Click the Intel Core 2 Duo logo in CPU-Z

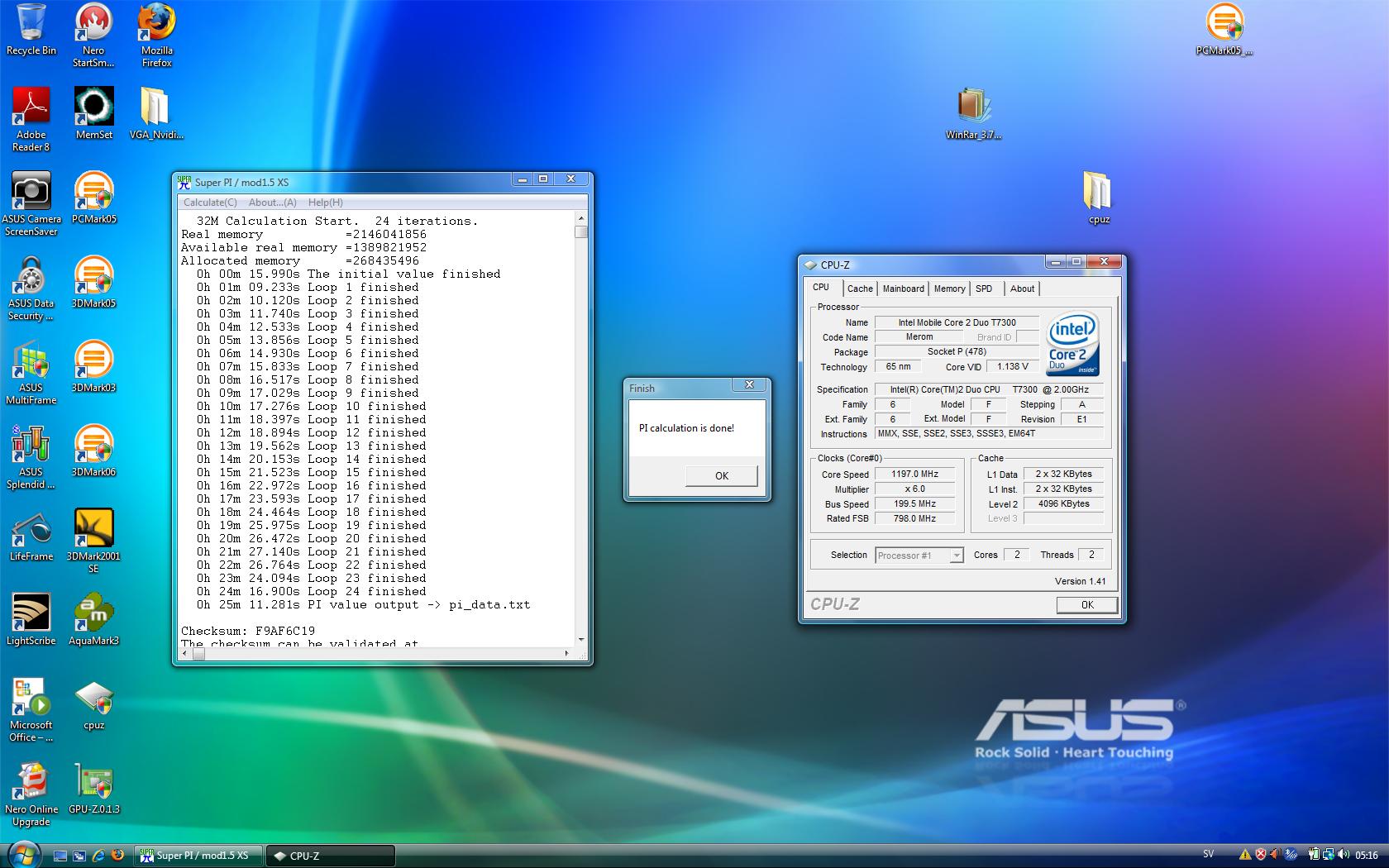[1072, 344]
